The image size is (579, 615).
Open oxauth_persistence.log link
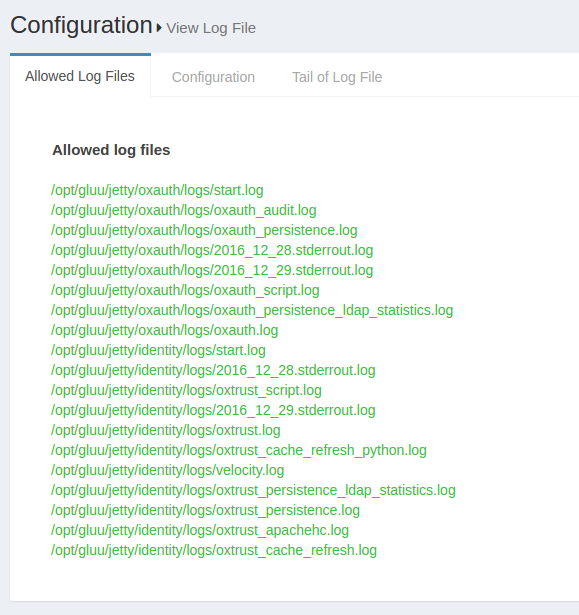(x=204, y=230)
